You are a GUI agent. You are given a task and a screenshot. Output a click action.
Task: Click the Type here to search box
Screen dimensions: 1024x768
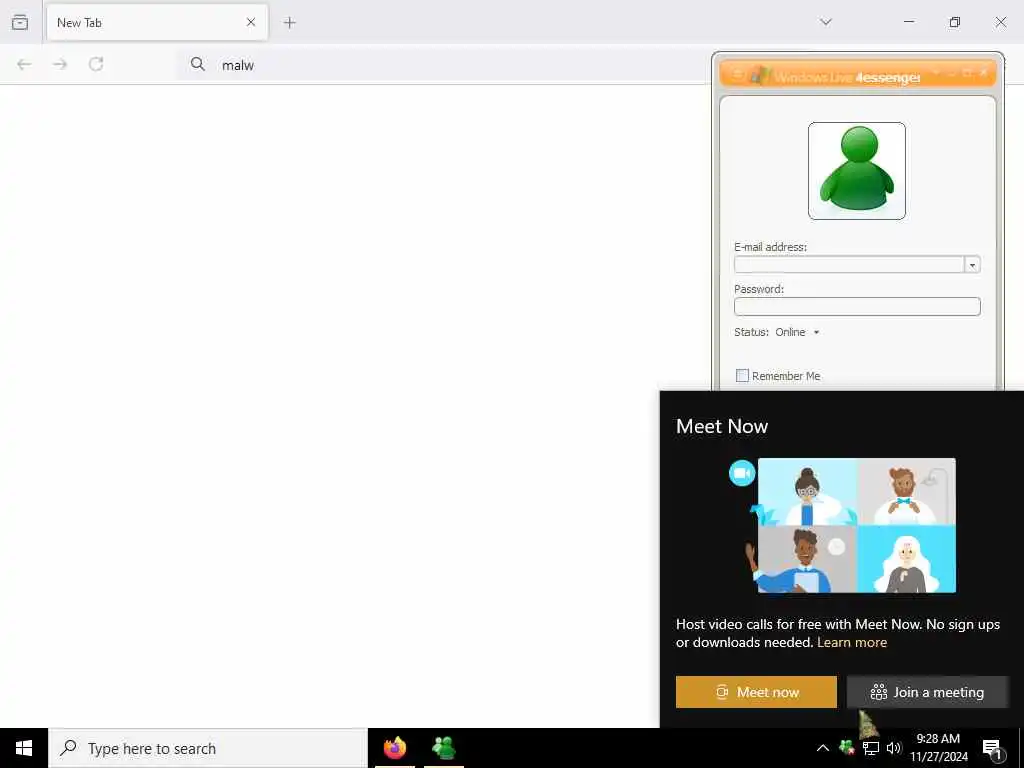[208, 748]
